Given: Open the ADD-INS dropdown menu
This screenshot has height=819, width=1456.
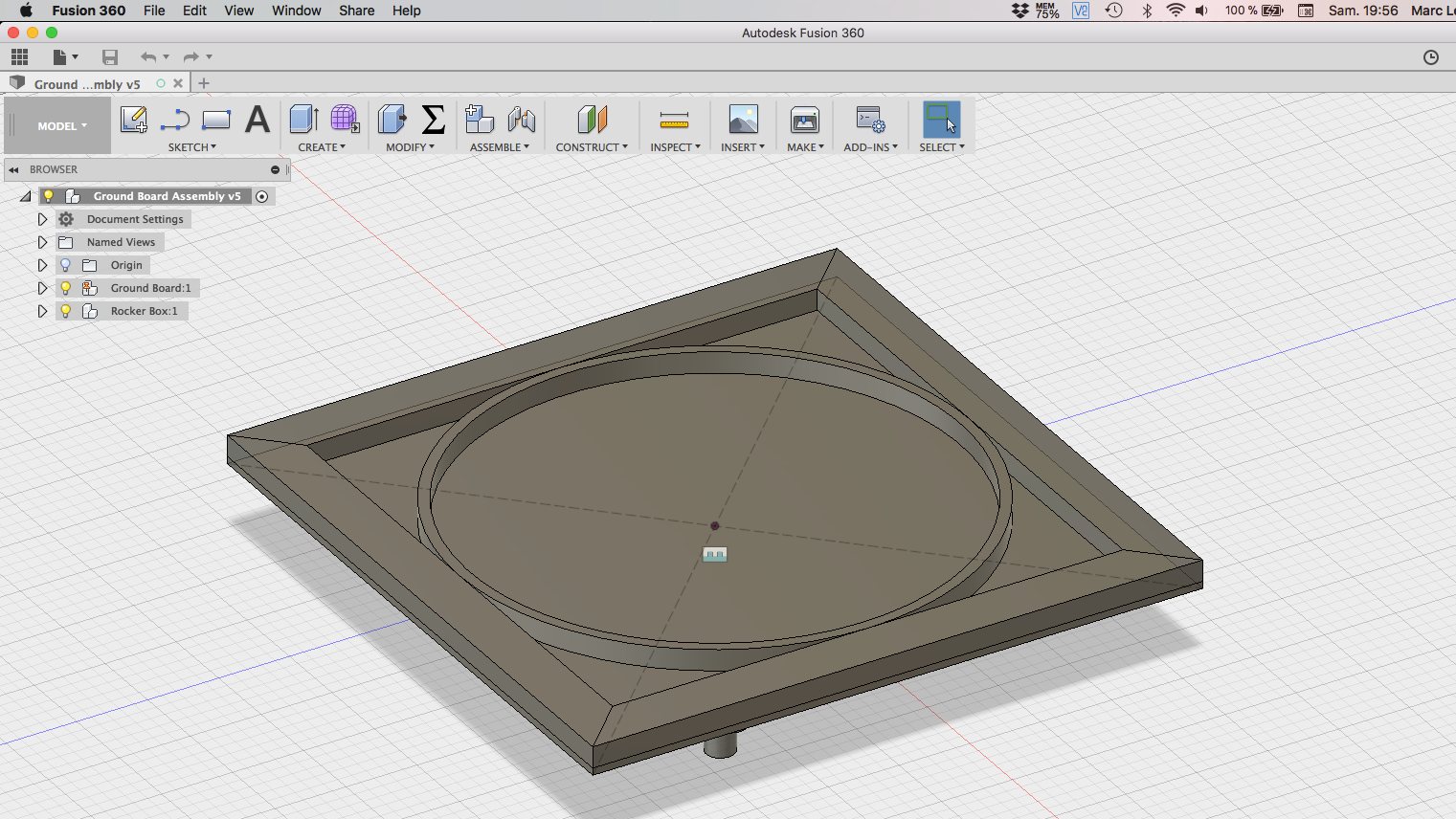Looking at the screenshot, I should 870,147.
